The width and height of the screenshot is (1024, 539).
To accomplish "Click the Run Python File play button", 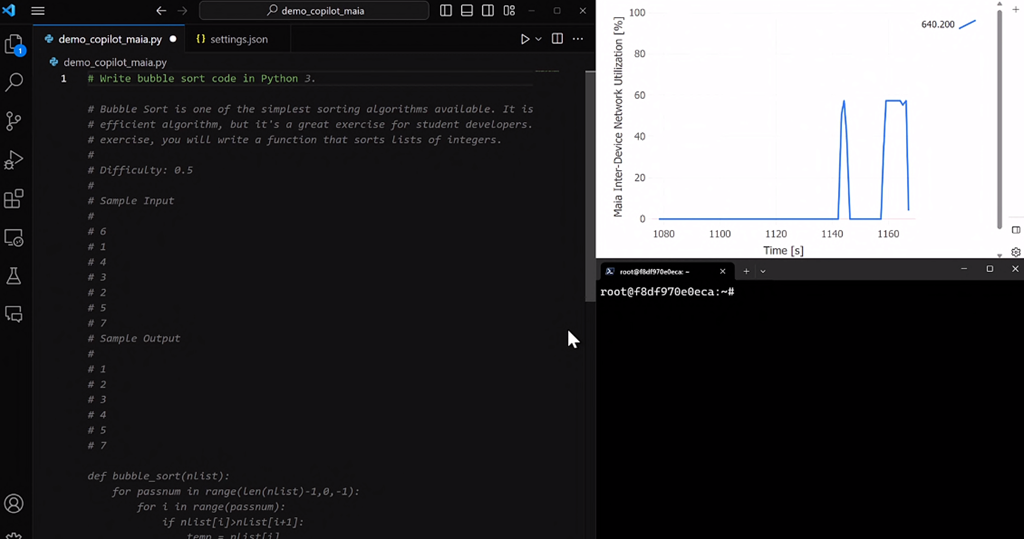I will click(x=525, y=39).
